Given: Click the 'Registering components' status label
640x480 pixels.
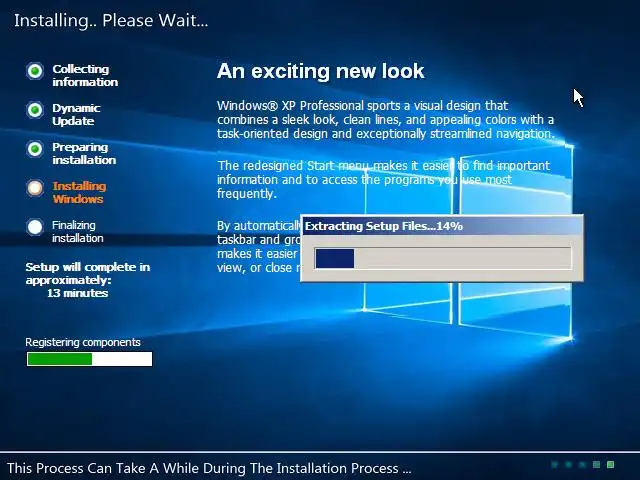Looking at the screenshot, I should tap(83, 342).
